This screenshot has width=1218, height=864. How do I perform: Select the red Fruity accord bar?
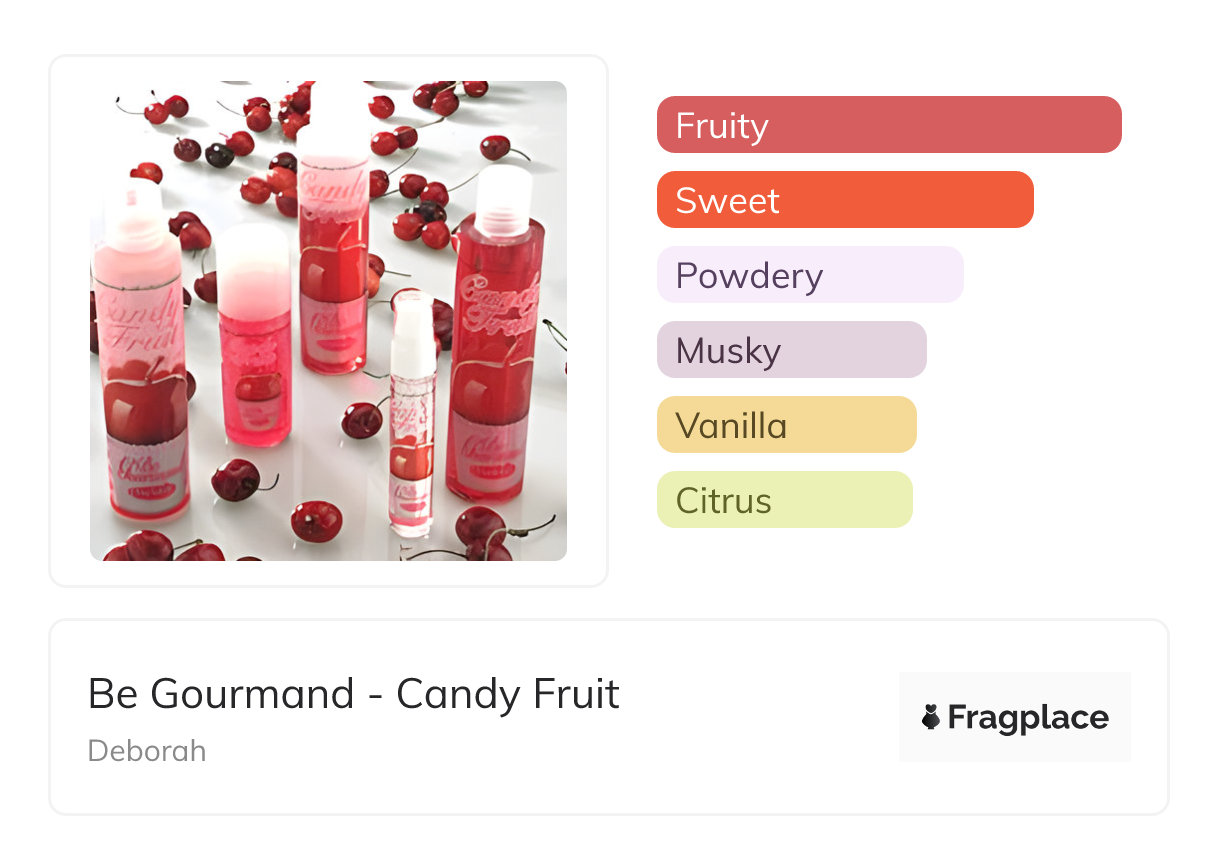[x=888, y=125]
